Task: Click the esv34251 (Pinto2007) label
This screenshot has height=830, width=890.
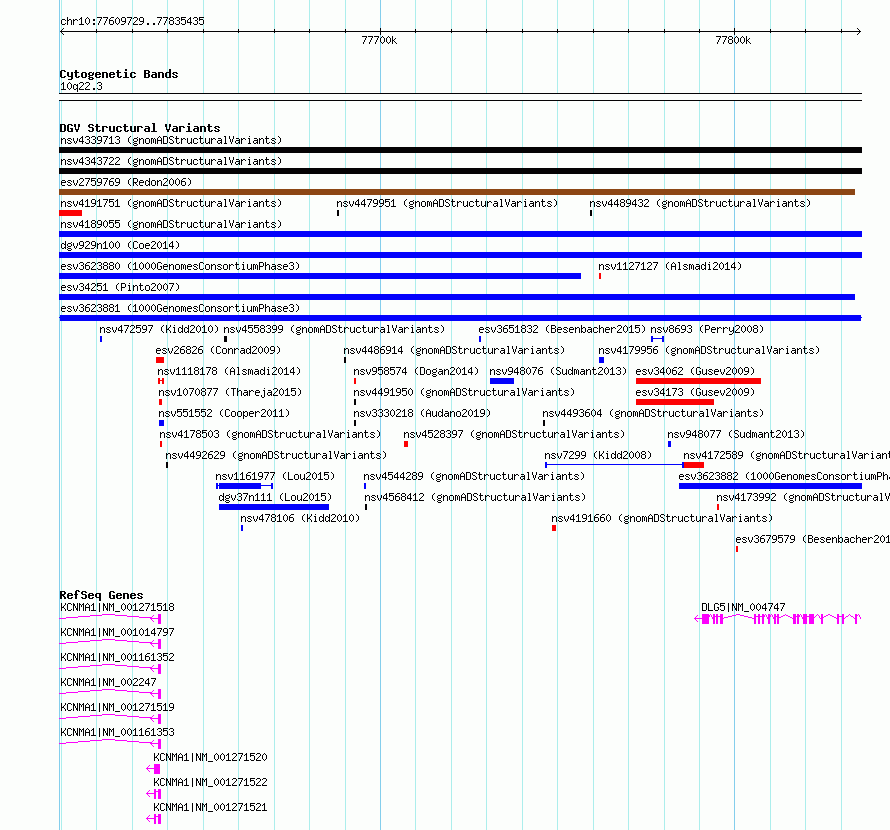Action: [120, 287]
